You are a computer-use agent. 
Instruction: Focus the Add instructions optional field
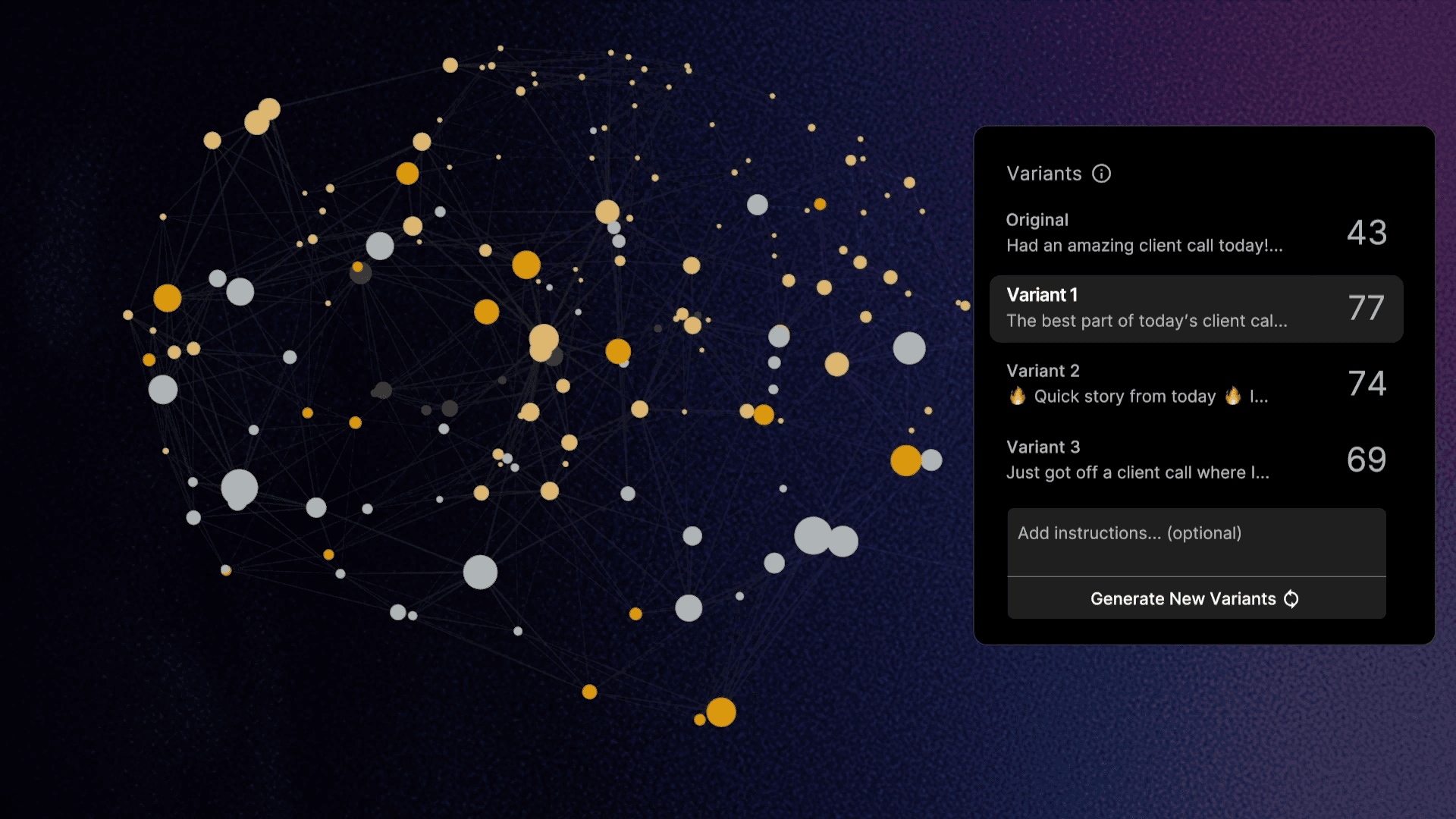(x=1196, y=541)
